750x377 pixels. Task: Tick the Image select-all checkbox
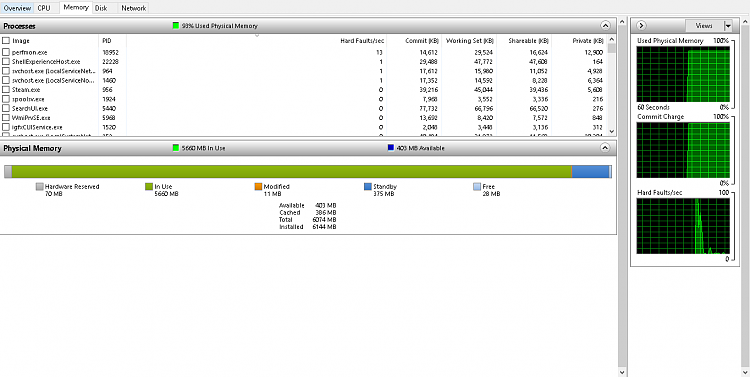click(x=6, y=41)
